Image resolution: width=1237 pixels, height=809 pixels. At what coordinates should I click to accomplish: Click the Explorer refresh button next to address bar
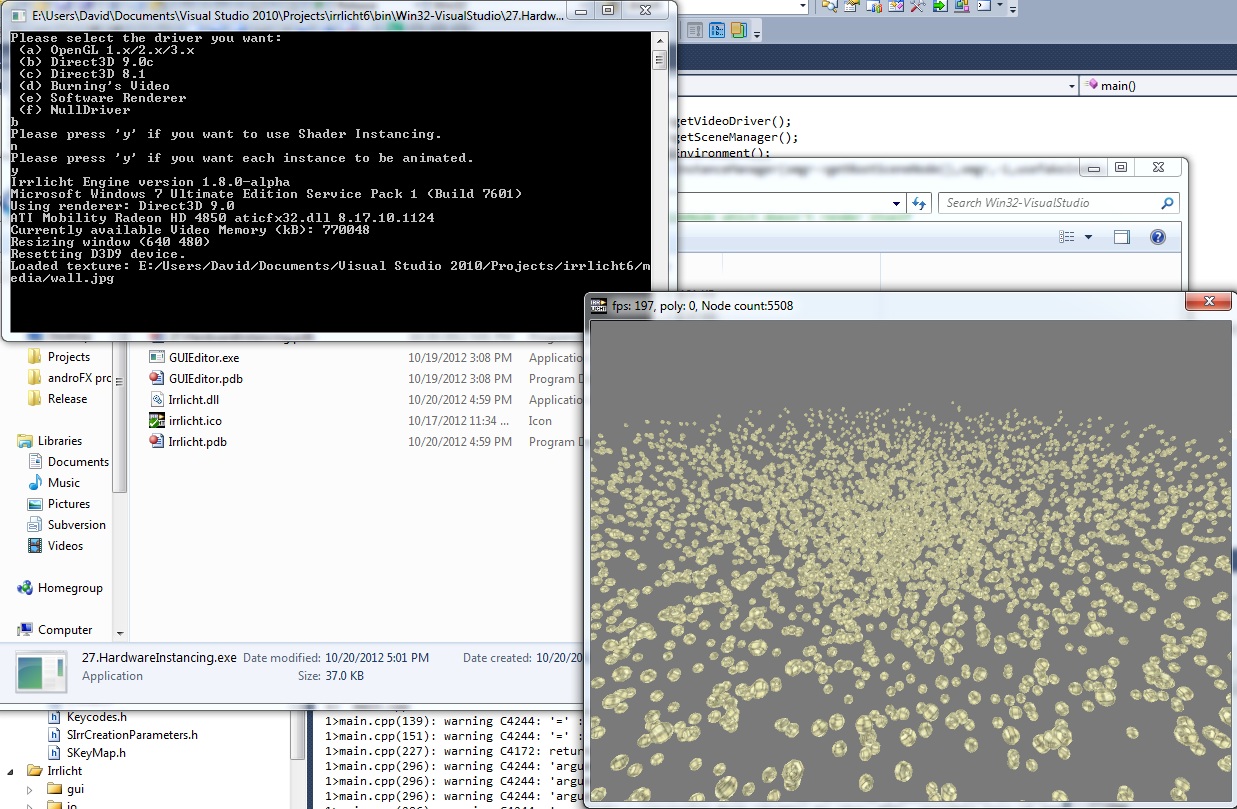[x=919, y=202]
